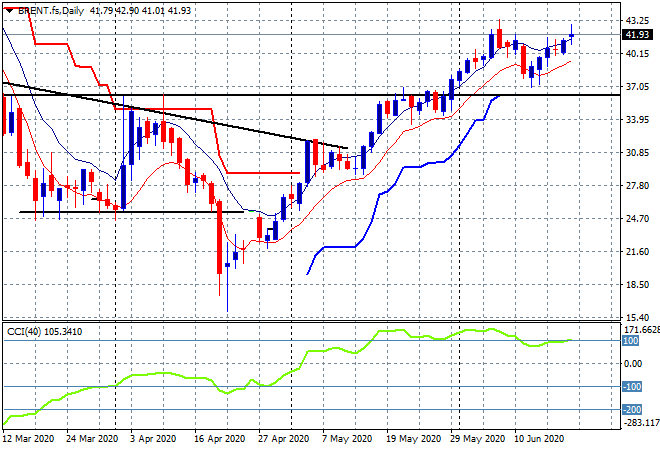Select the current price tag 41.93

637,35
